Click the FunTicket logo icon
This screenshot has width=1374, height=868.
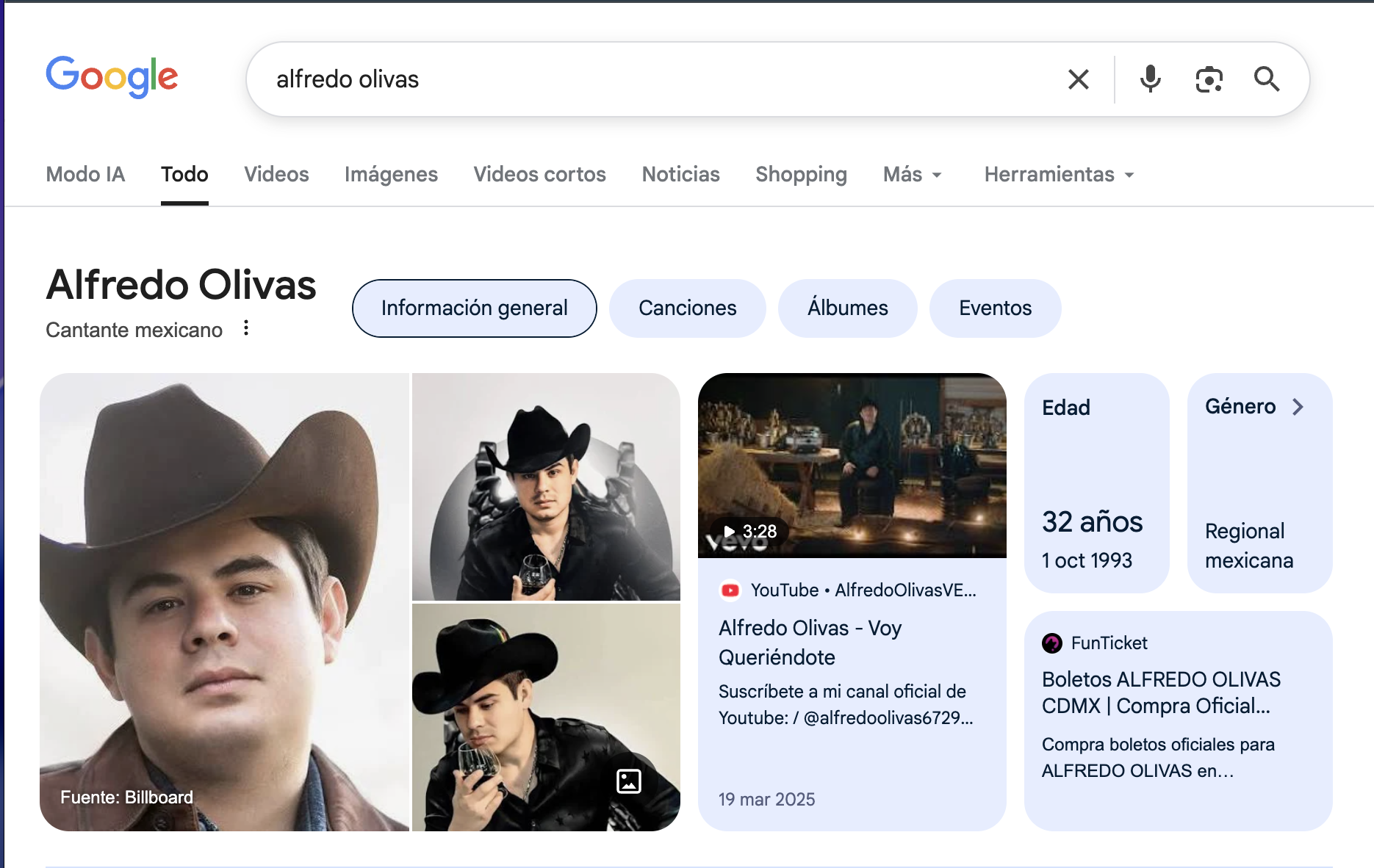1052,643
